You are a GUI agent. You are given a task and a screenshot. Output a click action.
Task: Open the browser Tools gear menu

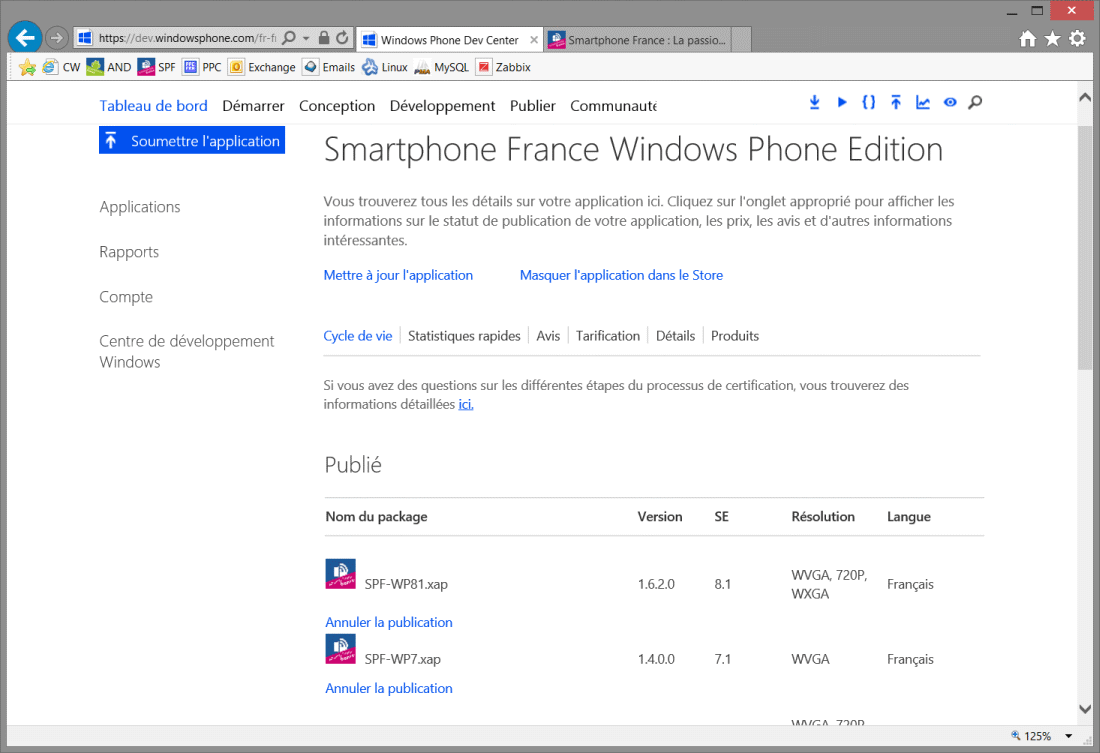point(1078,39)
